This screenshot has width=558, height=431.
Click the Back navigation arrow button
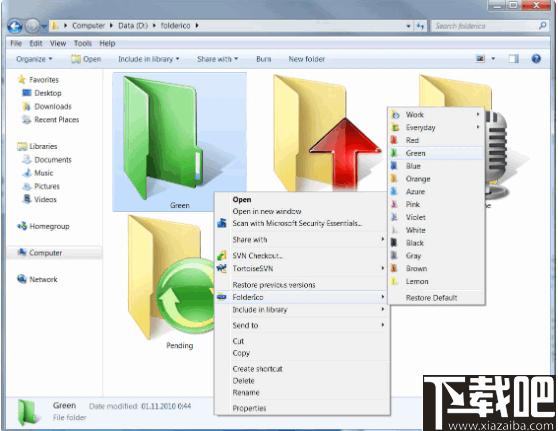click(x=15, y=26)
